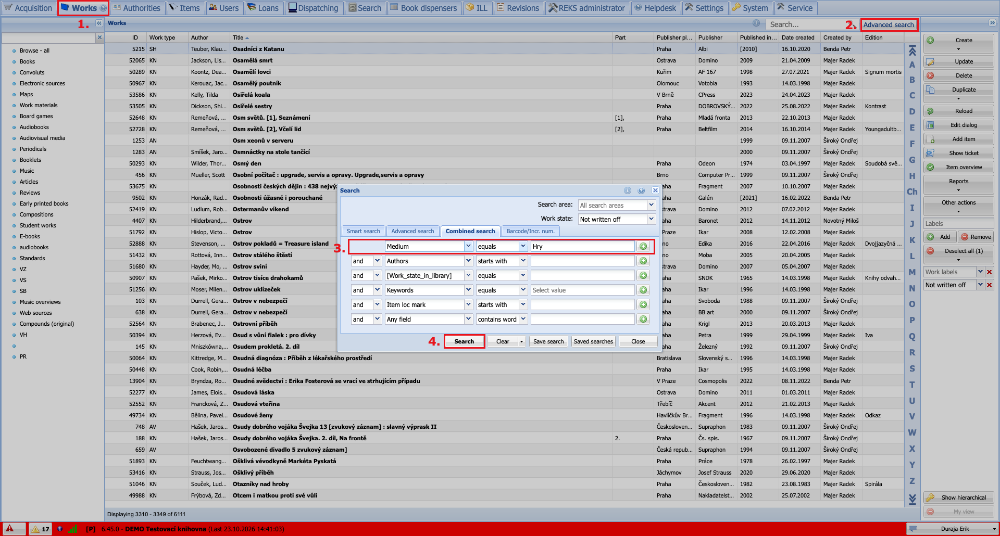Click the yellow warning count 17 in the status bar
Viewport: 1000px width, 536px height.
click(41, 528)
